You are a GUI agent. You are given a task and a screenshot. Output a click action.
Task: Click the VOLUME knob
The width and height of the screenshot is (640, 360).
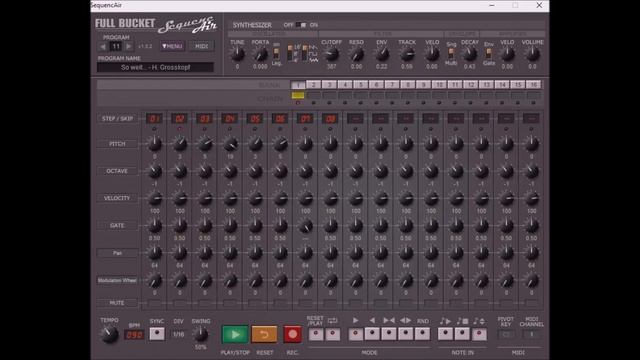pyautogui.click(x=532, y=54)
